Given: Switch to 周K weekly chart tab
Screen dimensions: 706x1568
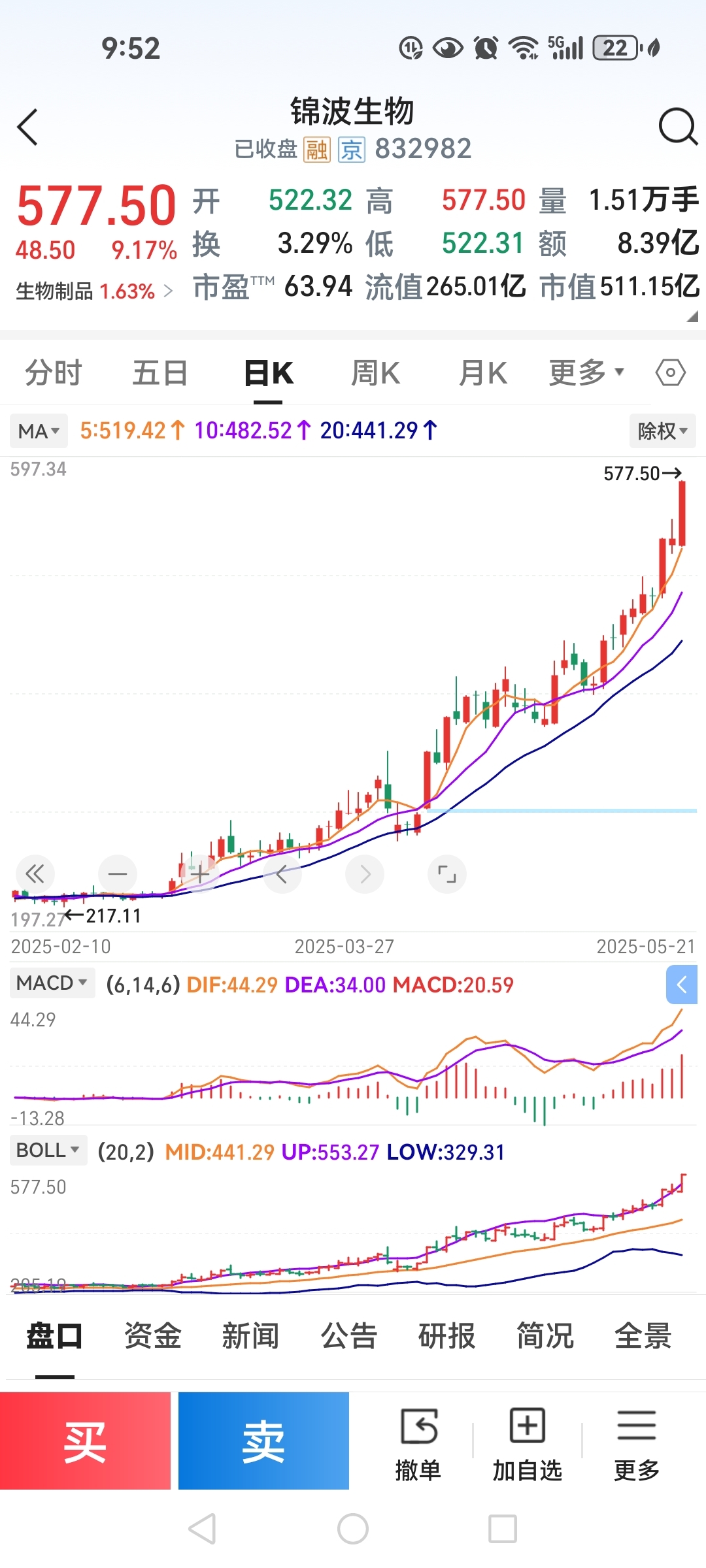Looking at the screenshot, I should [x=375, y=373].
